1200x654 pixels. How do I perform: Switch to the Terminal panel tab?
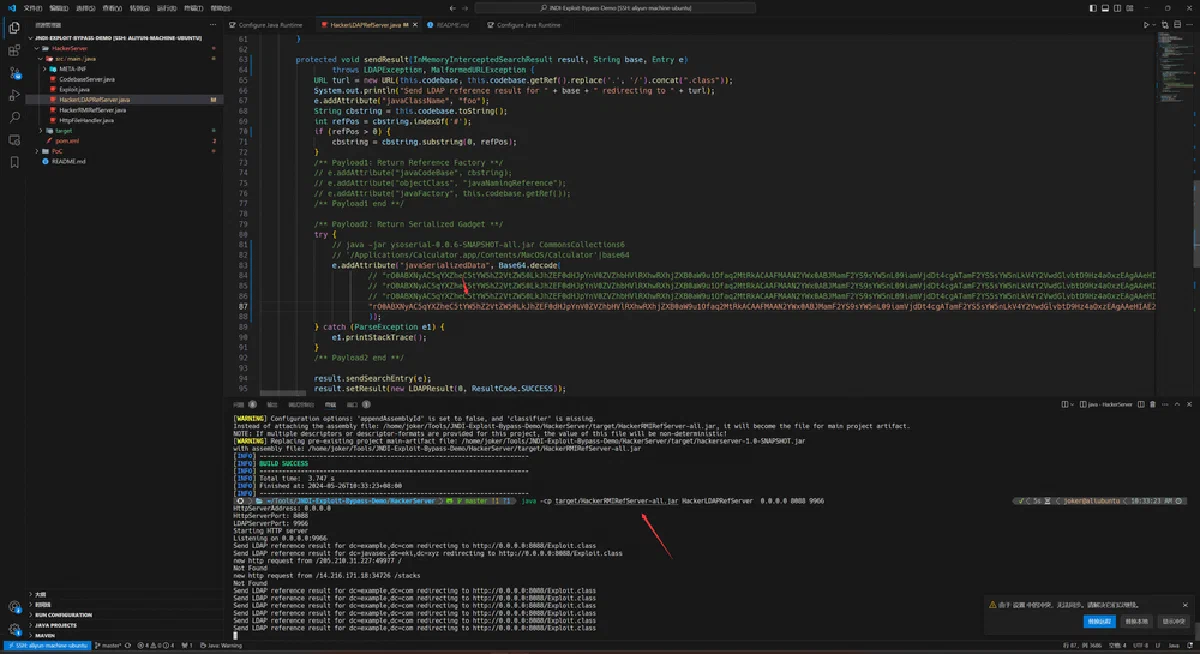click(x=331, y=404)
